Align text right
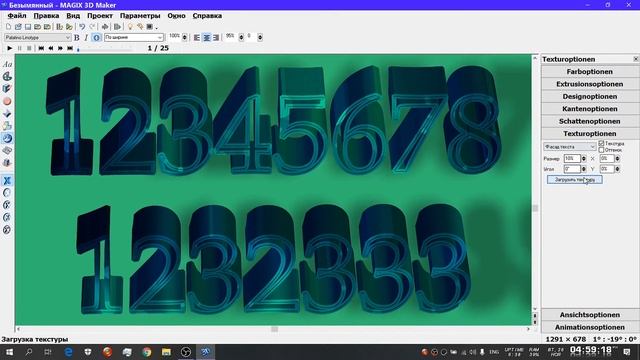The image size is (640, 360). coord(216,38)
